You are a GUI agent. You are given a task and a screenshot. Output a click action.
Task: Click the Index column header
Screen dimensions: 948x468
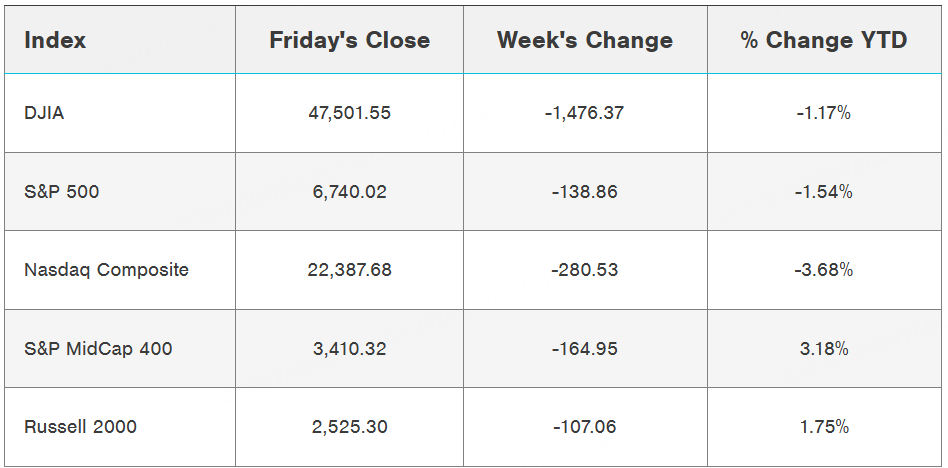[55, 41]
